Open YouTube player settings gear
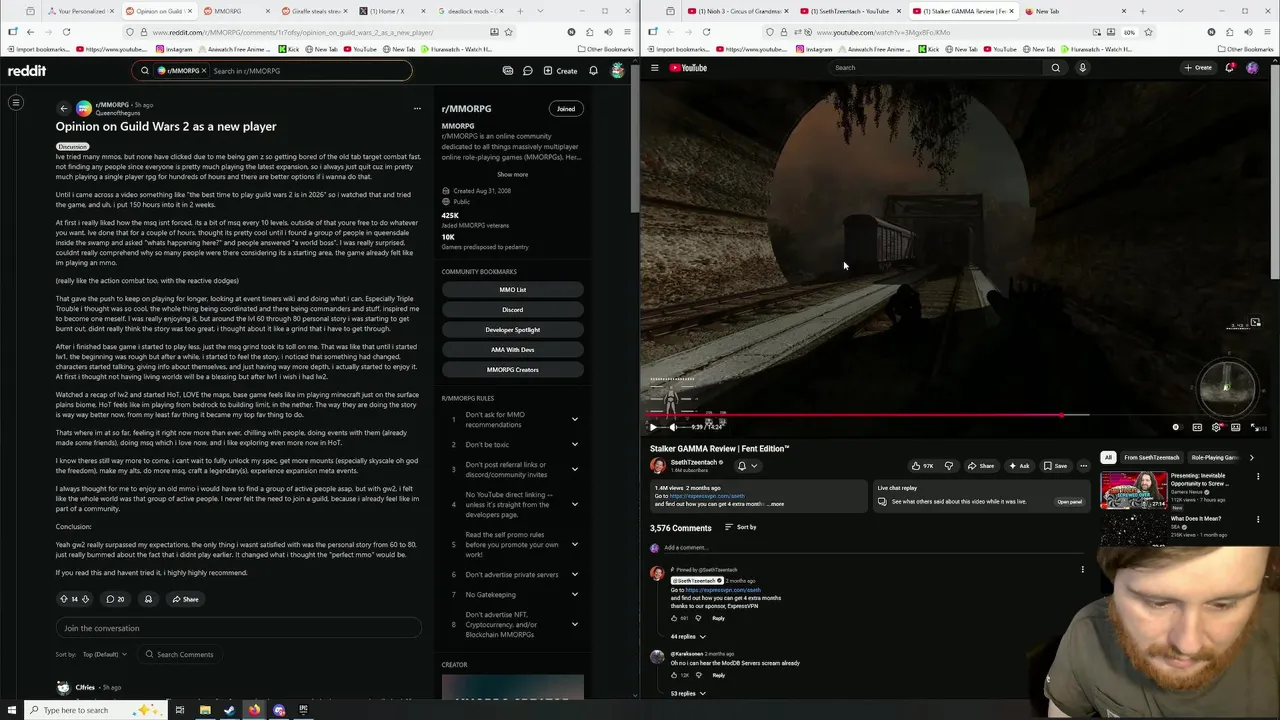This screenshot has height=720, width=1280. pos(1216,427)
